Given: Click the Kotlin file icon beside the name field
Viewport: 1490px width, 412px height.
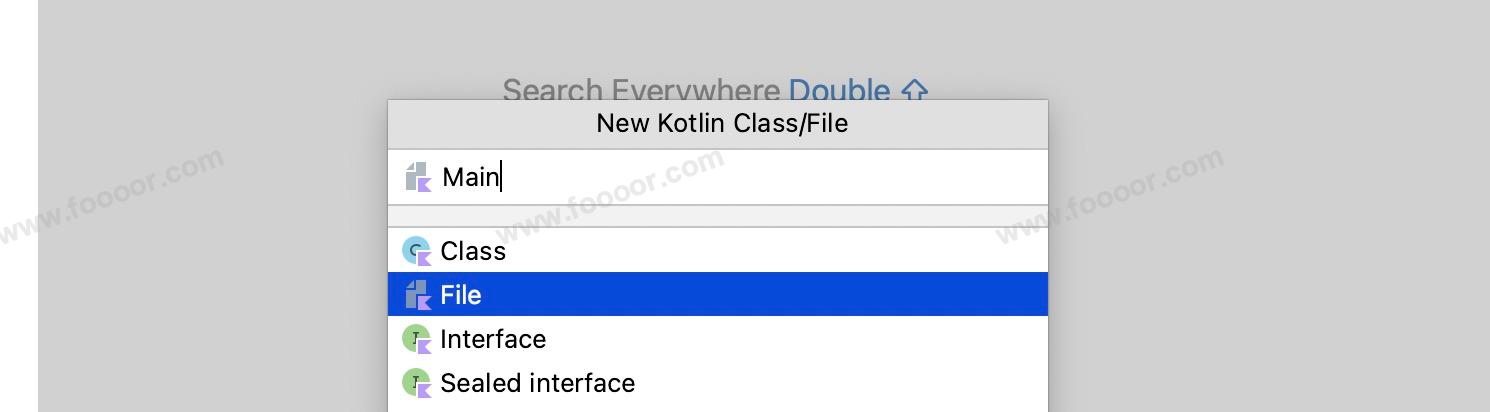Looking at the screenshot, I should coord(417,178).
